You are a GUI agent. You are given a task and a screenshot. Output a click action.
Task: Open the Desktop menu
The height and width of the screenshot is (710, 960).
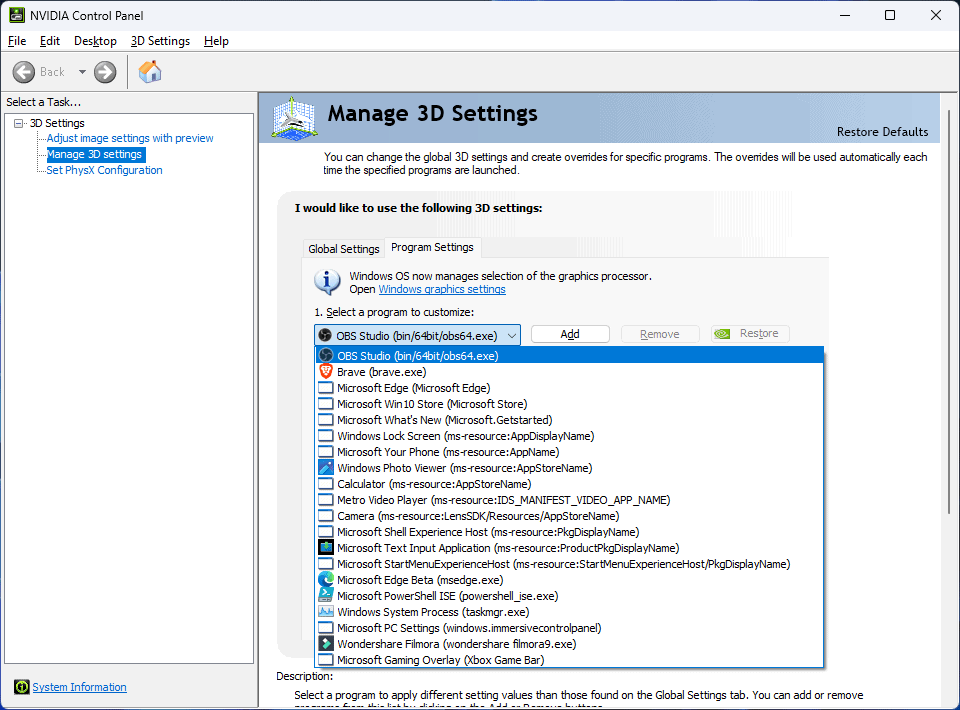[x=95, y=41]
